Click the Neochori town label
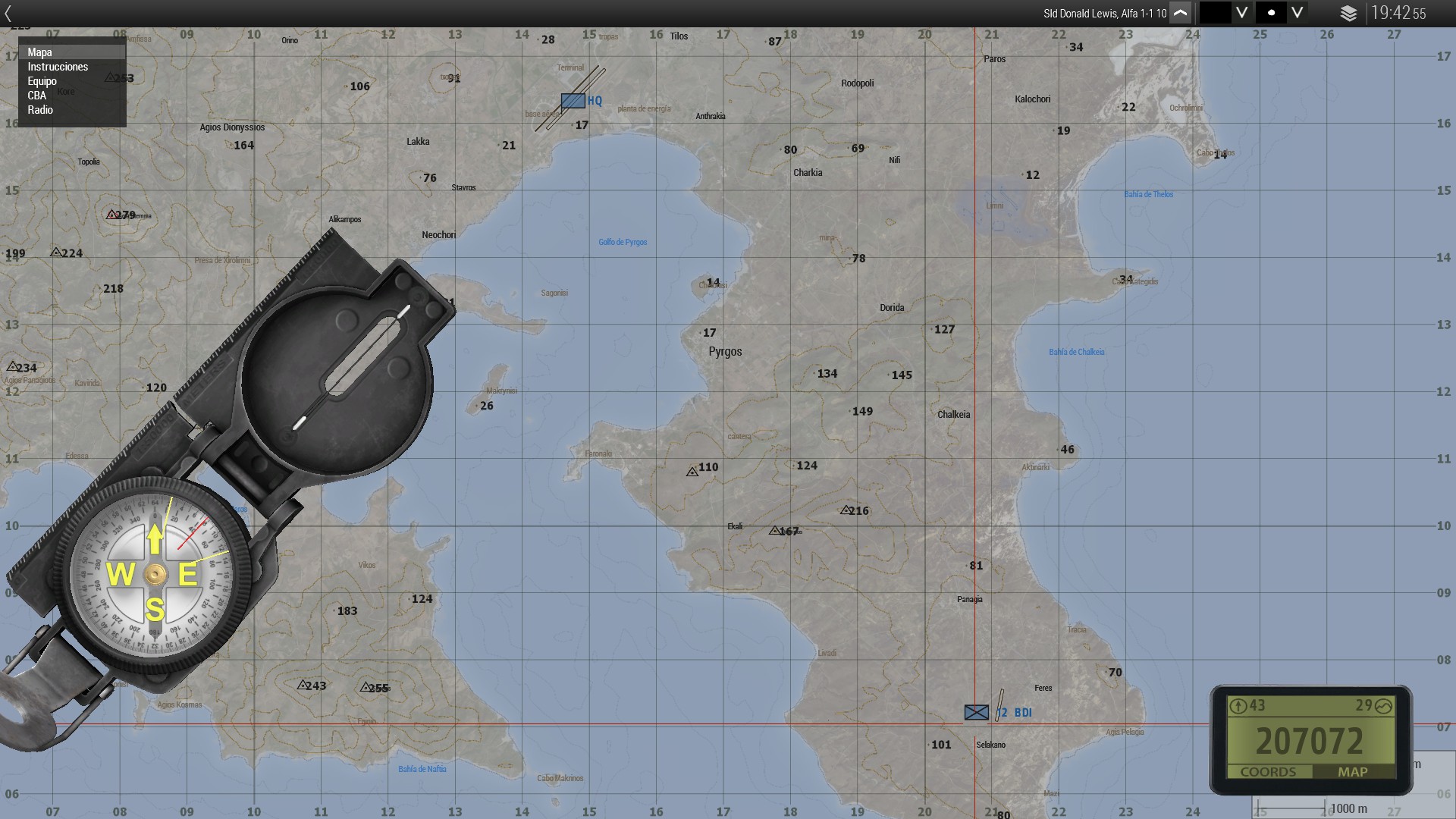The width and height of the screenshot is (1456, 819). (439, 235)
